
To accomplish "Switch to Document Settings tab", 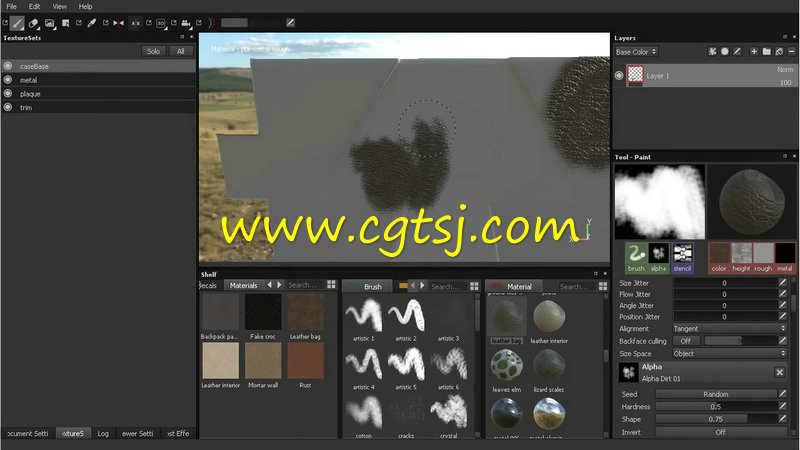I will 27,433.
